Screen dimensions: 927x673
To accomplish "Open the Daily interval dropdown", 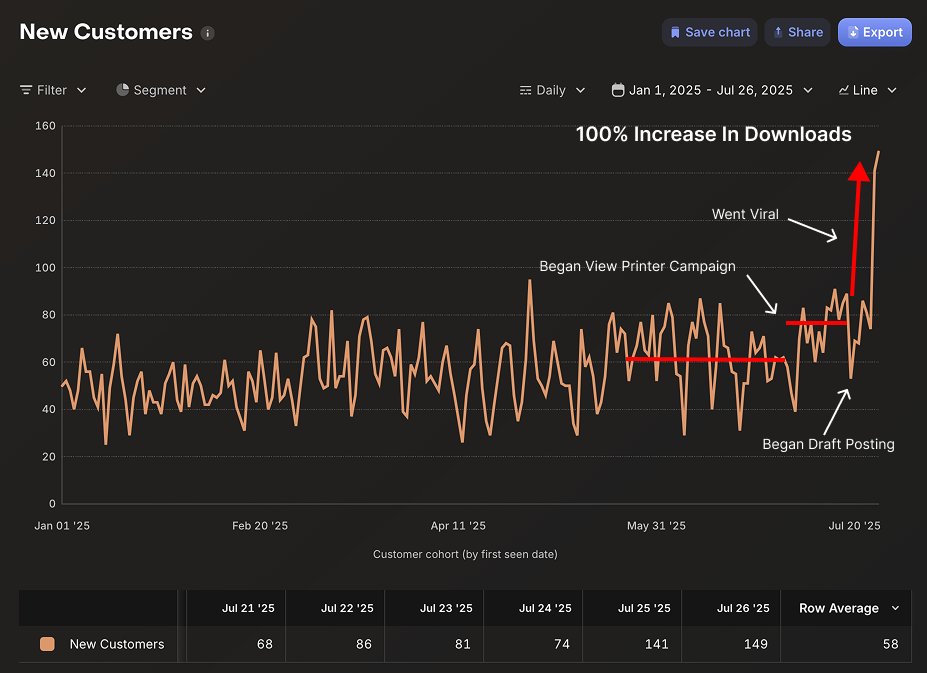I will (x=552, y=90).
